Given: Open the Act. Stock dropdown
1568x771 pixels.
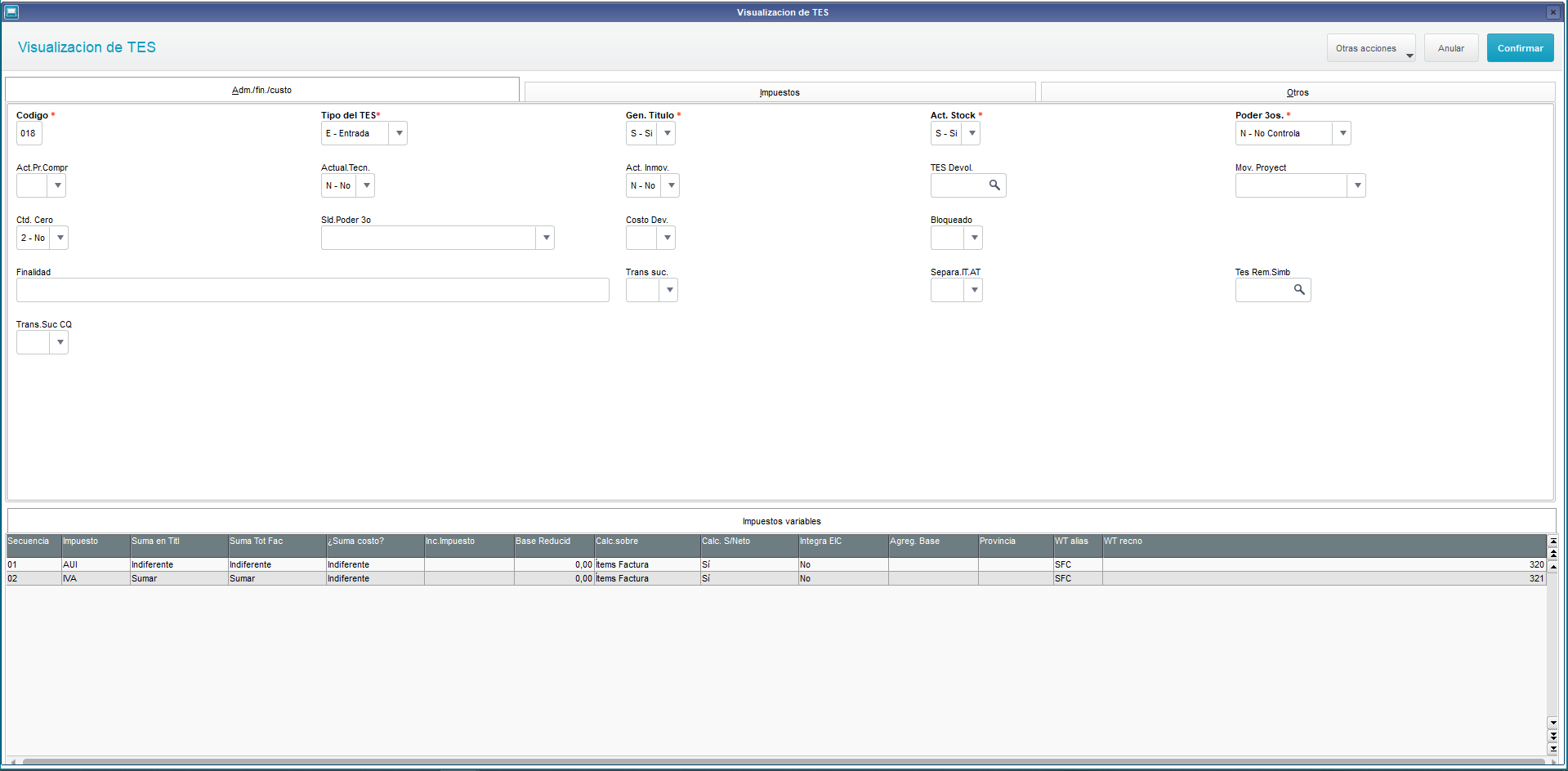Looking at the screenshot, I should pyautogui.click(x=972, y=133).
